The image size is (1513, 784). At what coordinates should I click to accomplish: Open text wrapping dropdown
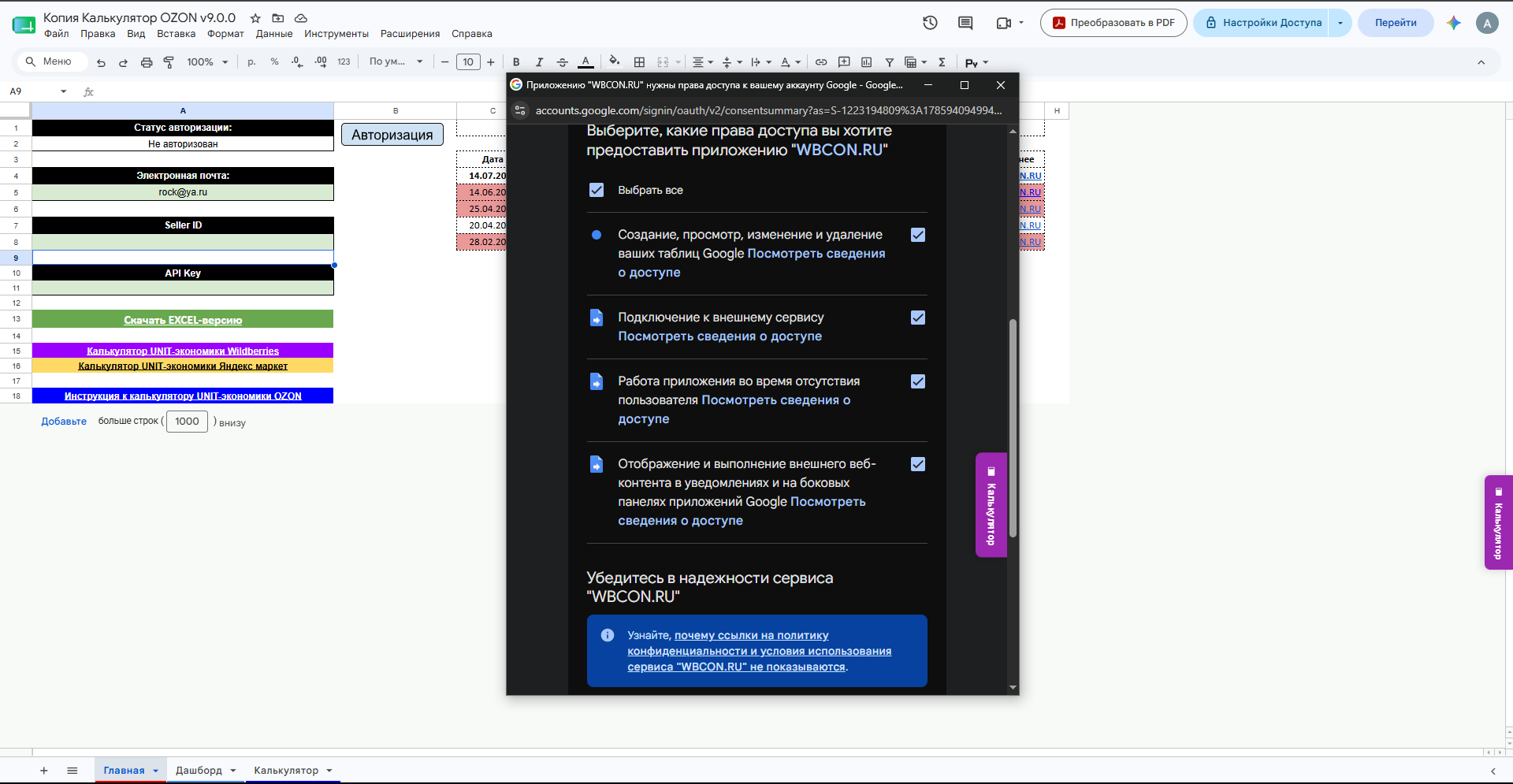click(x=761, y=62)
